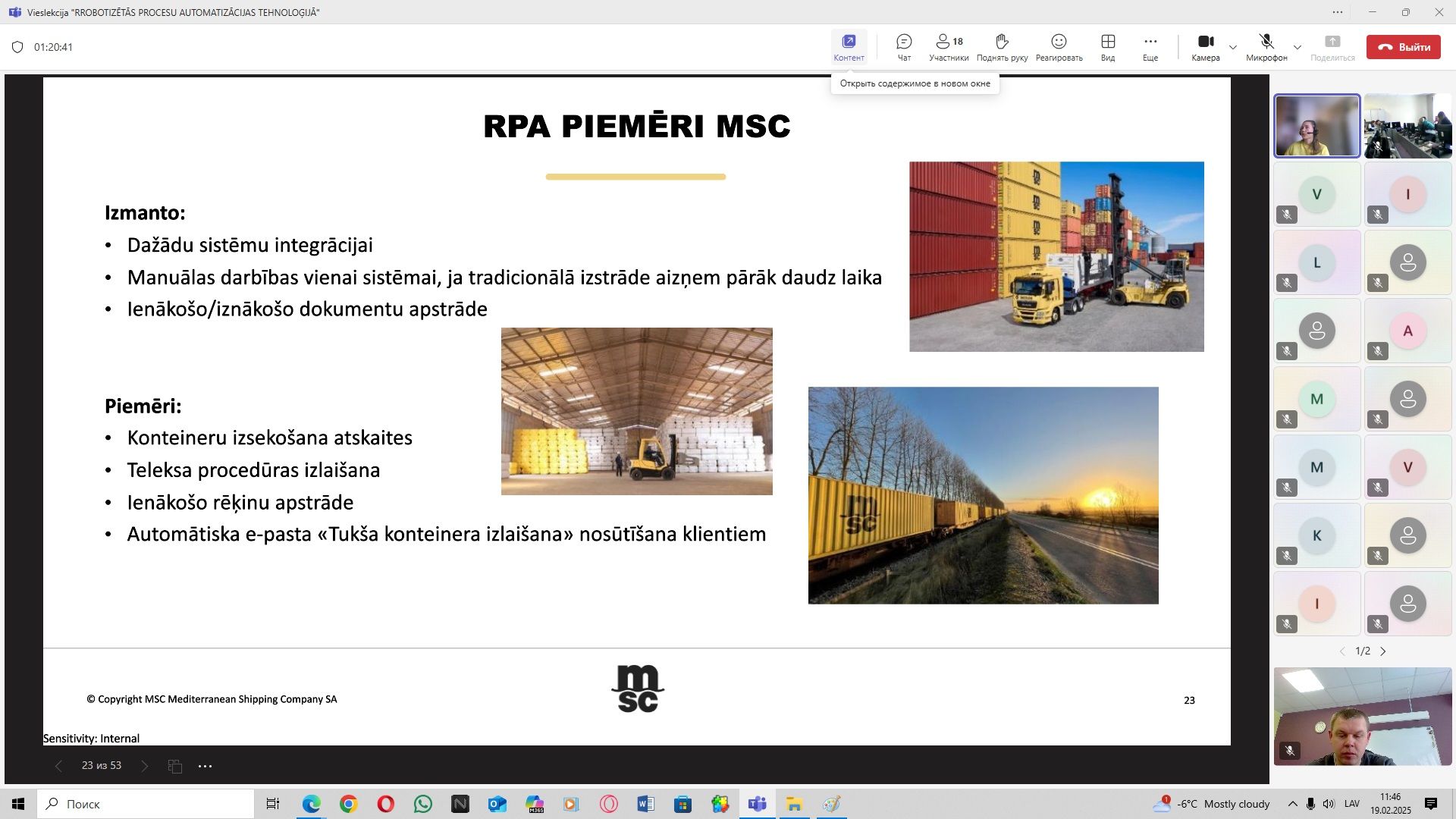Open Word from taskbar

(x=646, y=804)
